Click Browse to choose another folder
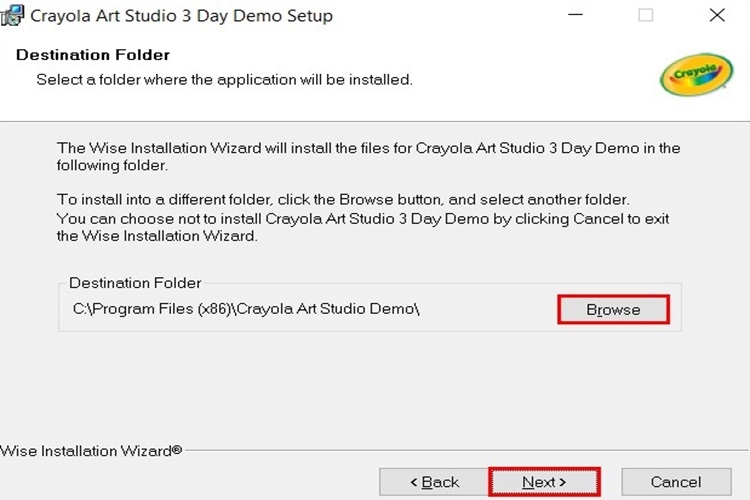The height and width of the screenshot is (500, 750). click(x=613, y=310)
